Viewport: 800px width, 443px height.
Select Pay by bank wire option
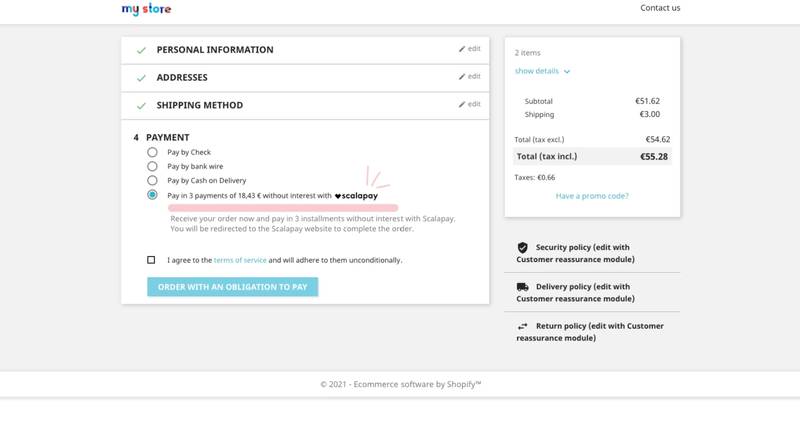coord(152,166)
